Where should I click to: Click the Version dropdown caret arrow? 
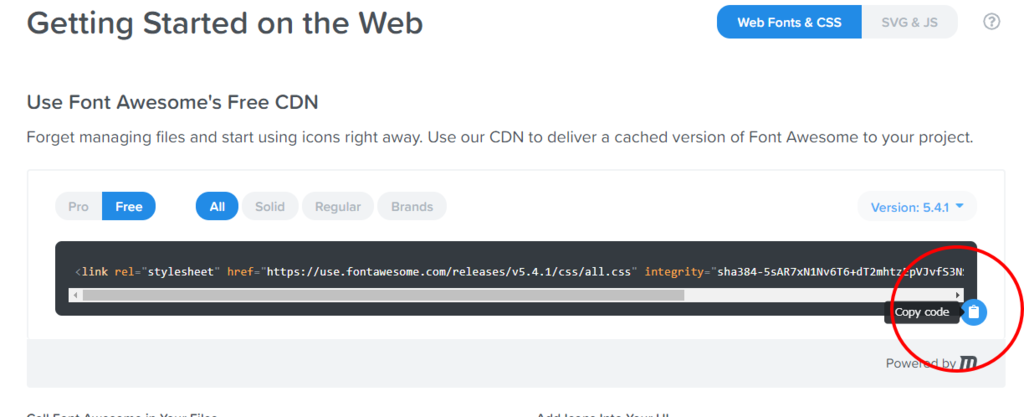(959, 206)
